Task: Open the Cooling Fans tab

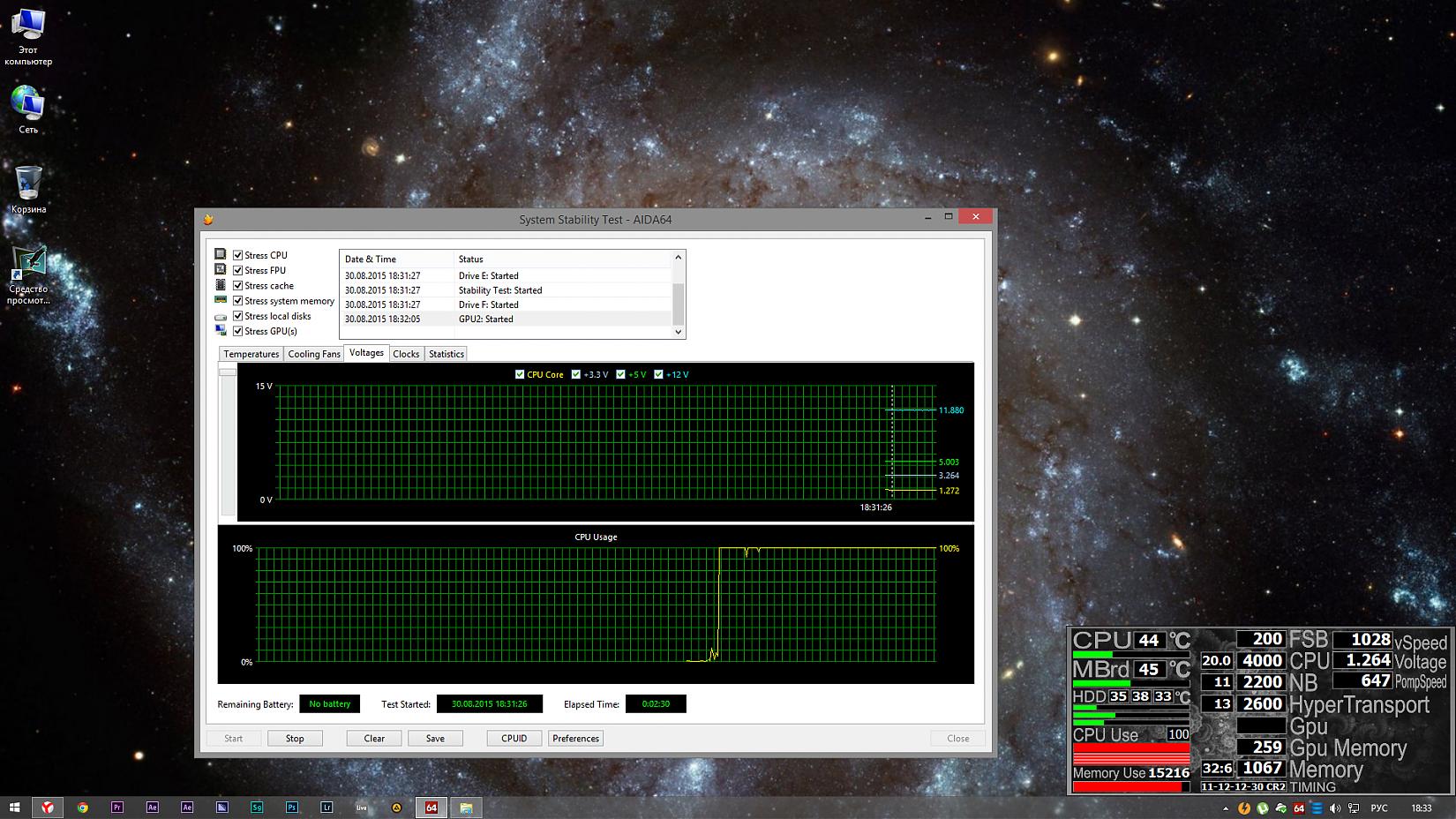Action: pos(314,354)
